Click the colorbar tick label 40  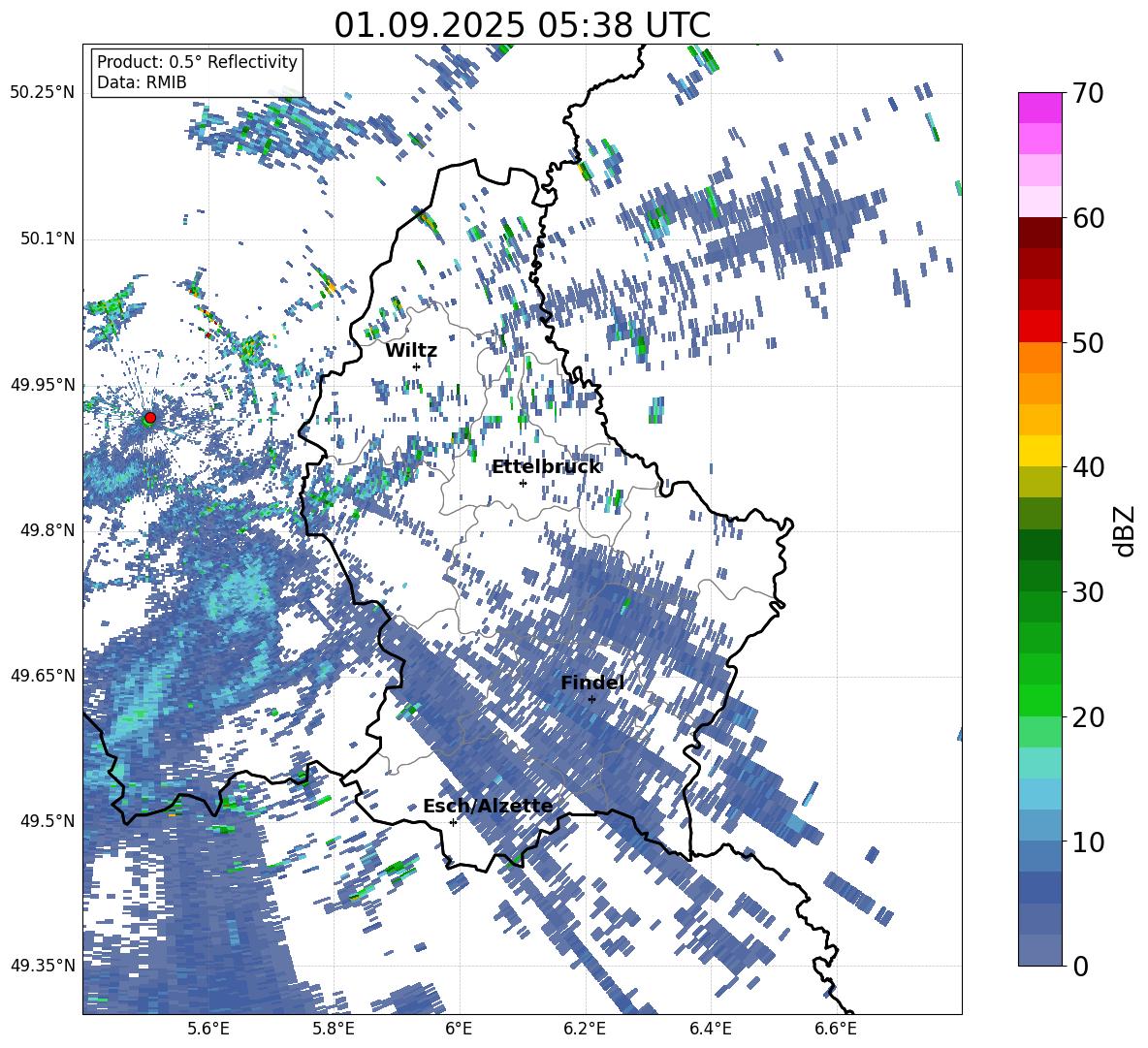pos(1088,467)
